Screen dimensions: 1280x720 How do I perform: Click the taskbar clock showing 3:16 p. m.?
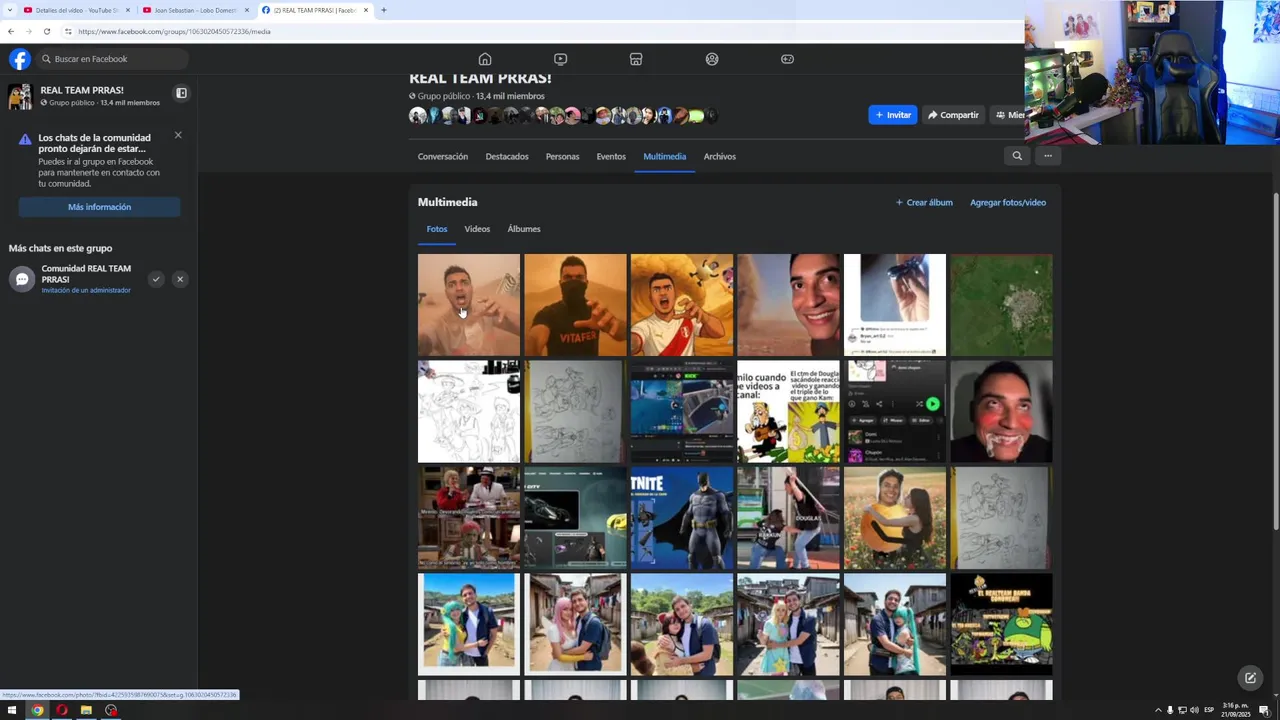[x=1235, y=710]
